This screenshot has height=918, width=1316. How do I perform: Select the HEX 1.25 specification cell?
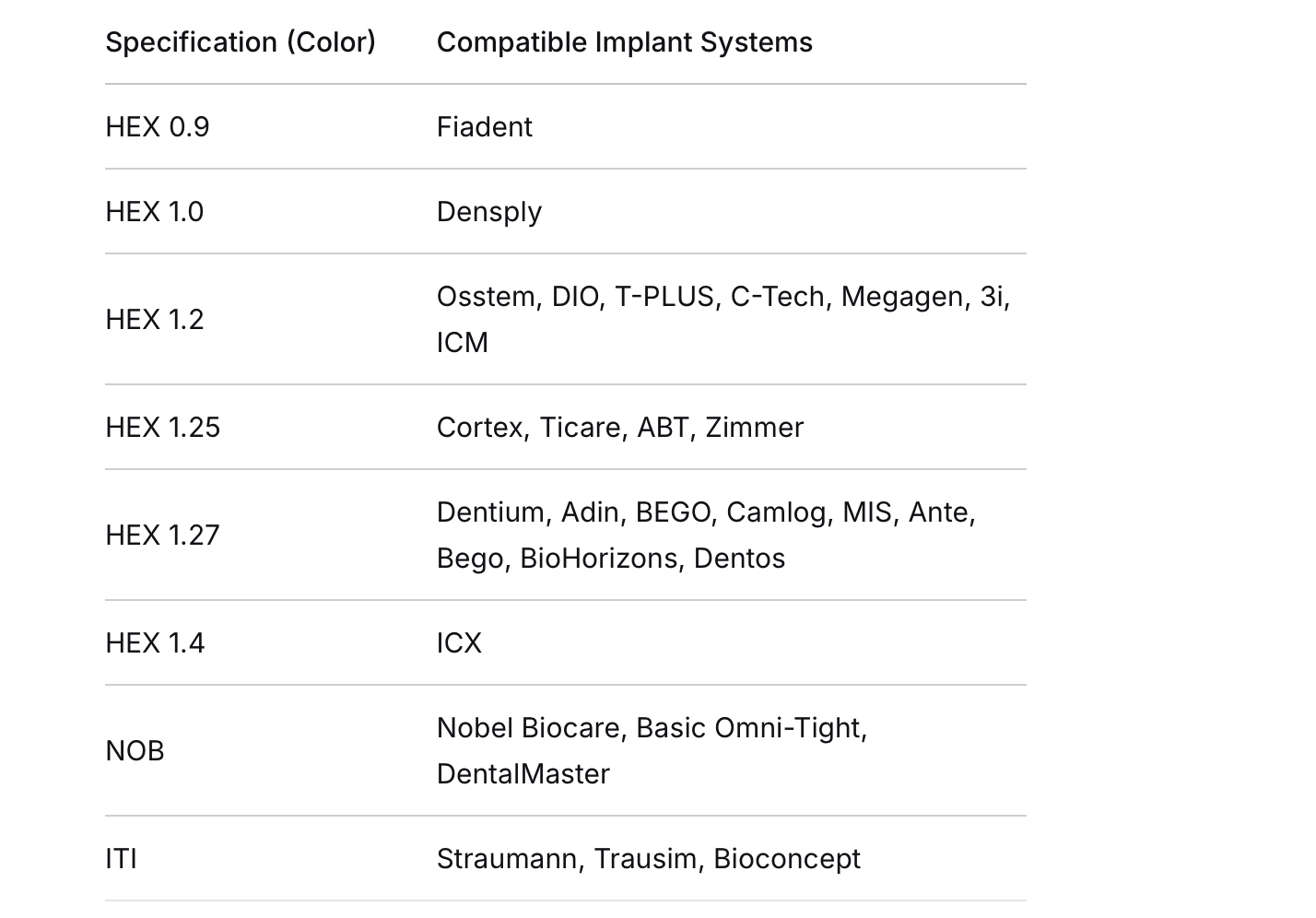[x=163, y=428]
